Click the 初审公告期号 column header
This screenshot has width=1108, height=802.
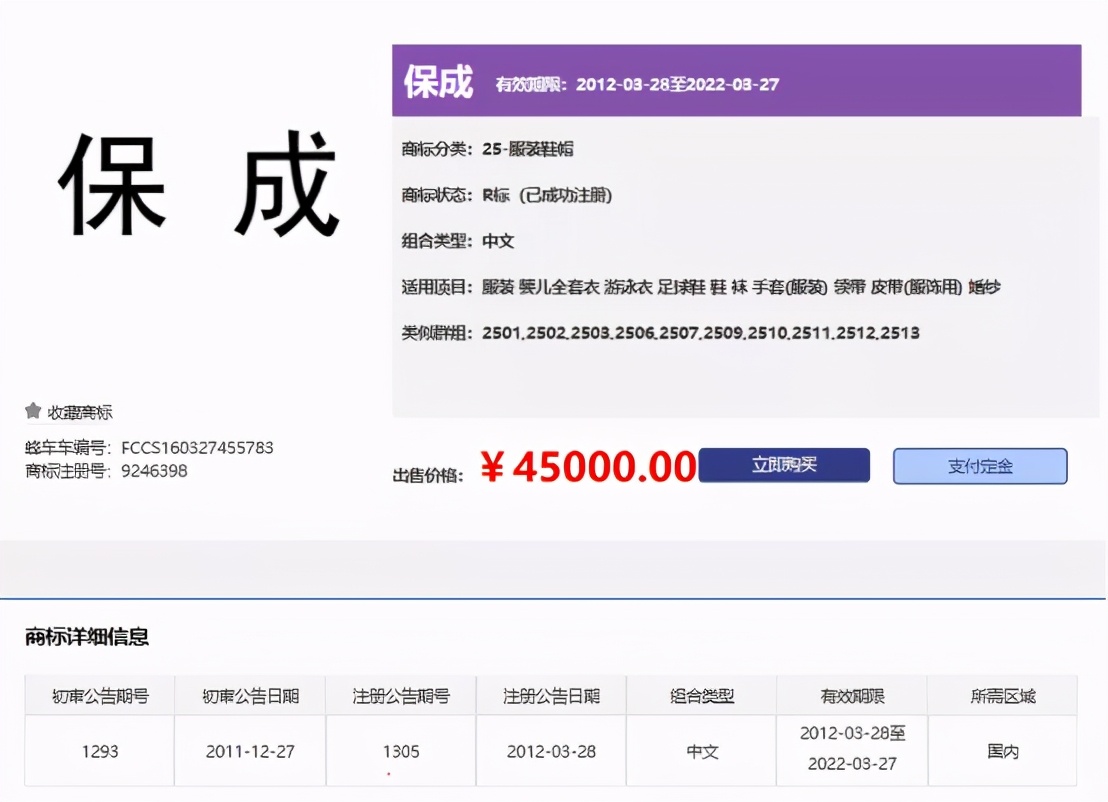pyautogui.click(x=98, y=695)
